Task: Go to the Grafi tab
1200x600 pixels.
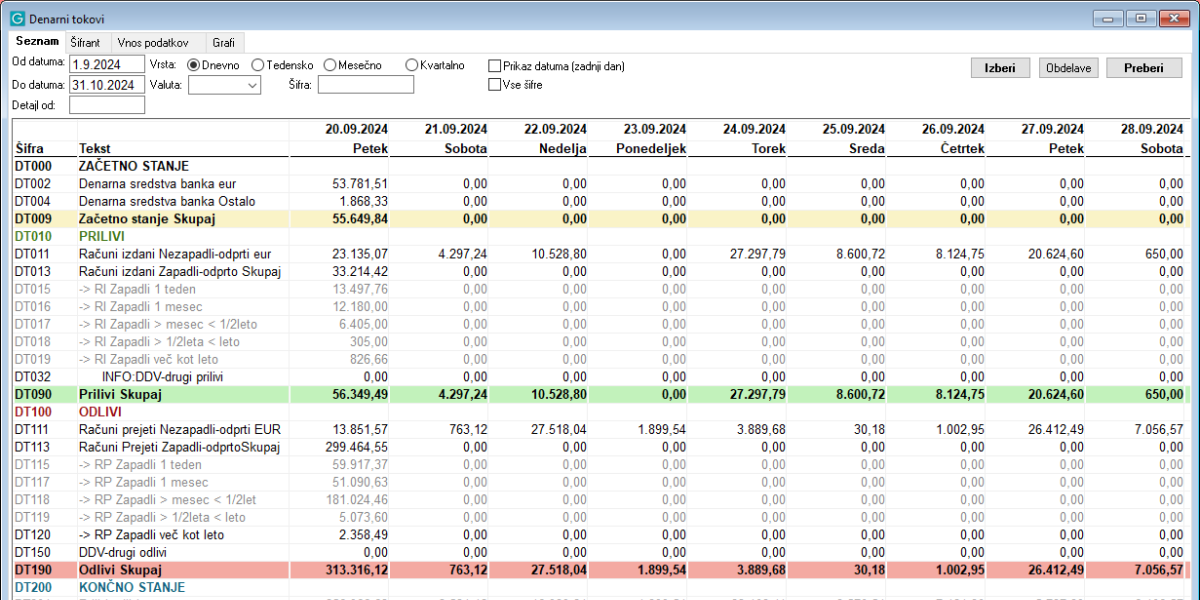Action: tap(223, 43)
